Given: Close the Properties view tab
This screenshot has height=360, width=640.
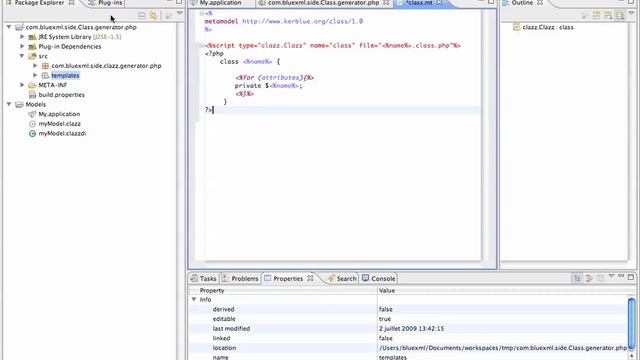Looking at the screenshot, I should tap(310, 278).
